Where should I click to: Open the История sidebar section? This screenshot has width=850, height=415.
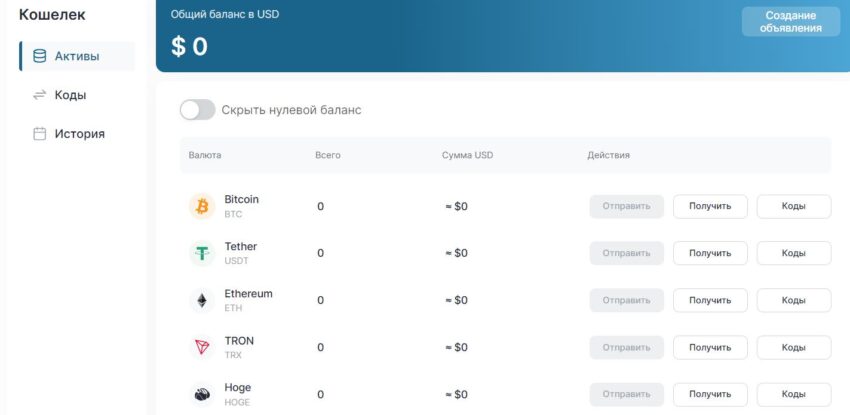click(79, 134)
